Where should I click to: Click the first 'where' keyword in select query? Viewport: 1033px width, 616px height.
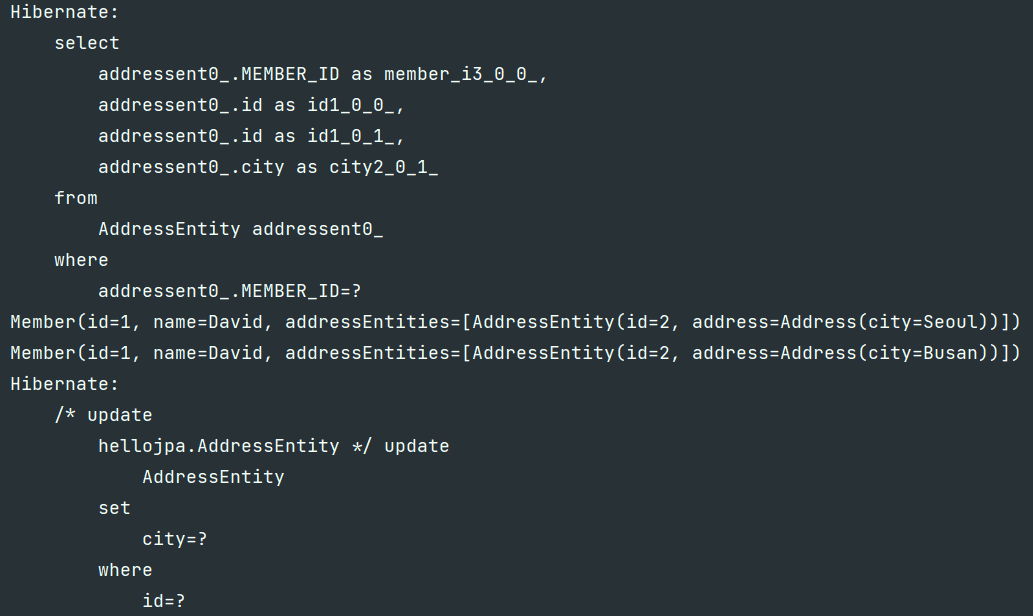81,260
